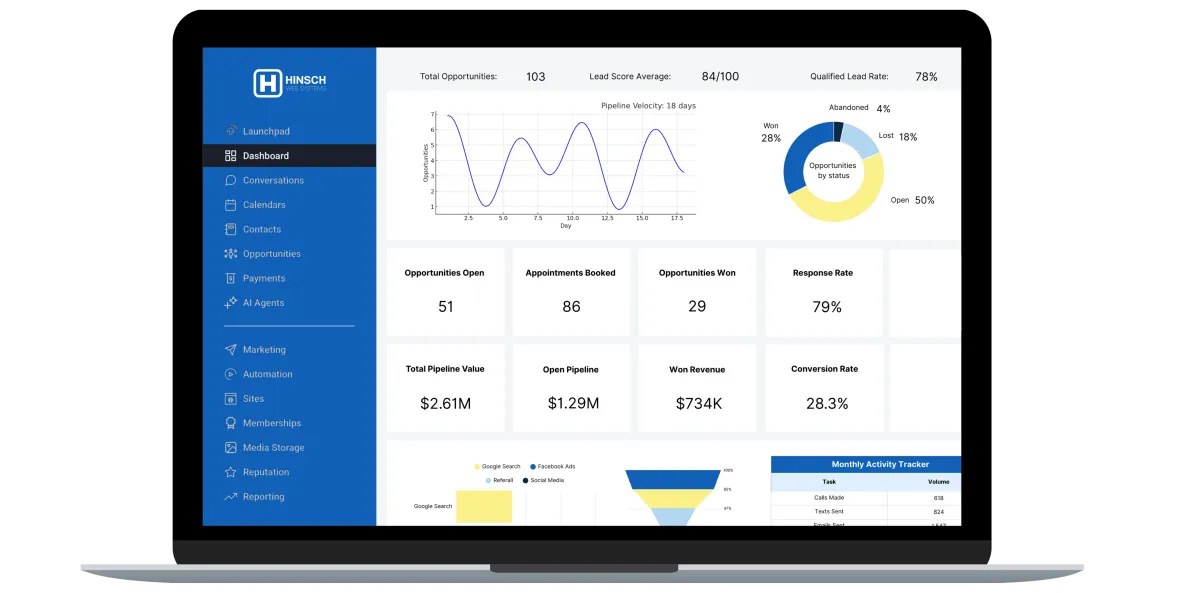Select the Dashboard grid icon

click(x=230, y=156)
